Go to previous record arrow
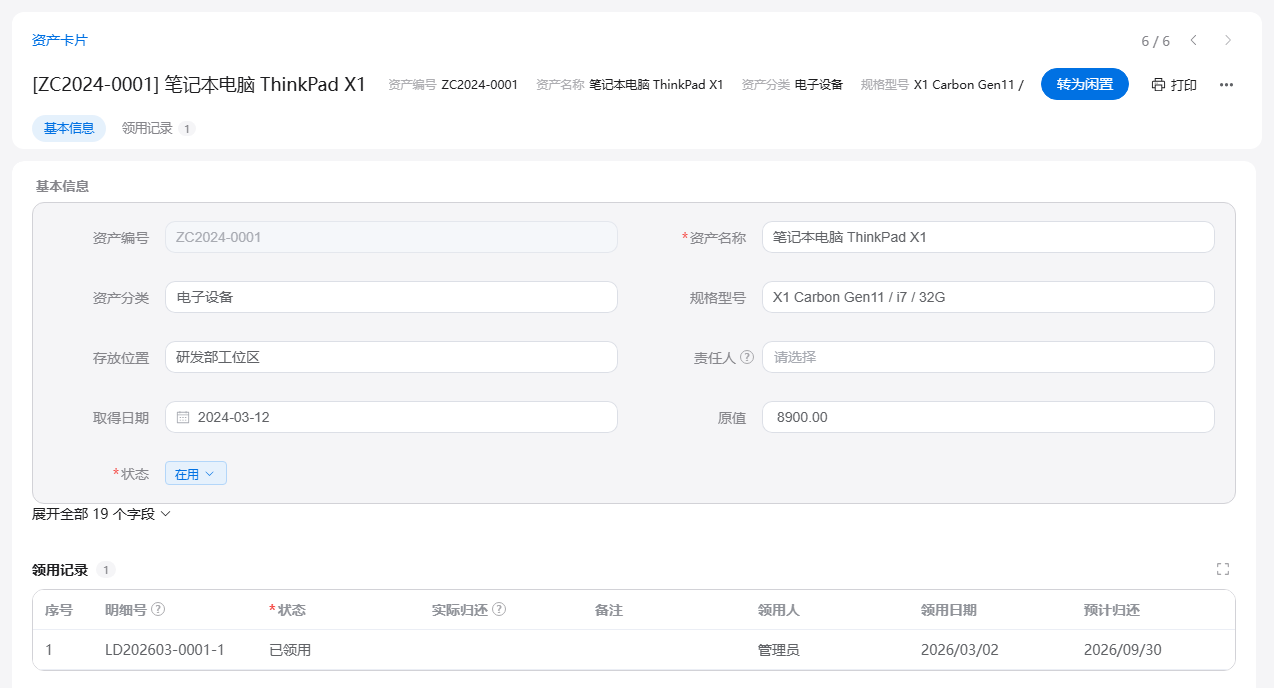Image resolution: width=1274 pixels, height=688 pixels. tap(1193, 40)
